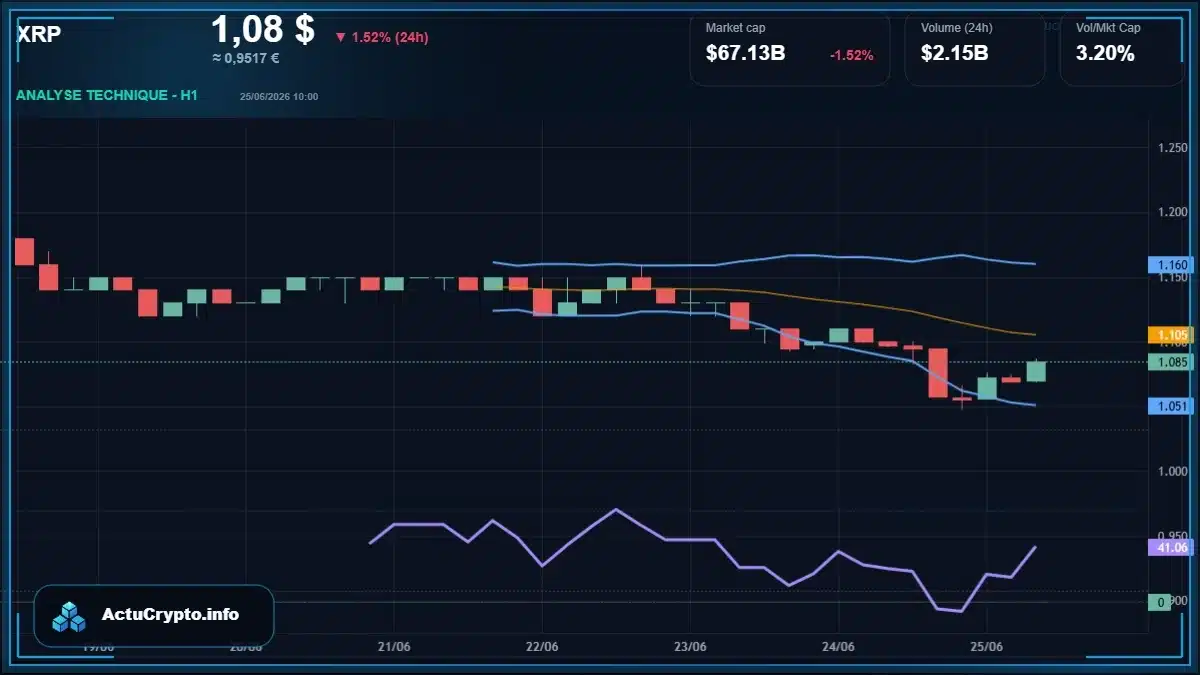Click the 1.200 price axis label
The width and height of the screenshot is (1200, 675).
(x=1172, y=212)
